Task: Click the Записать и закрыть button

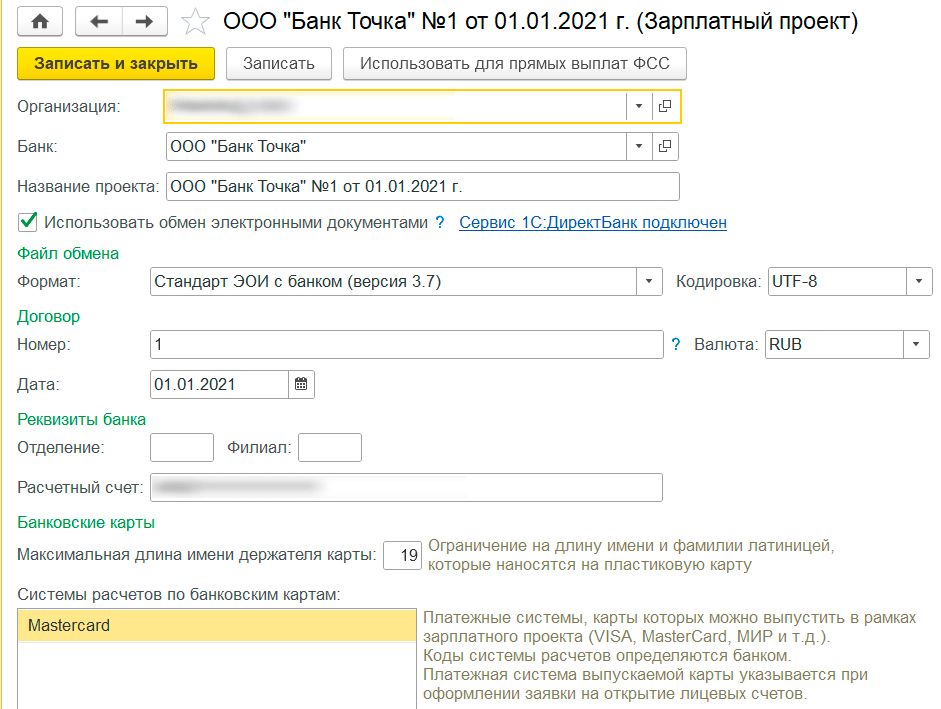Action: (116, 63)
